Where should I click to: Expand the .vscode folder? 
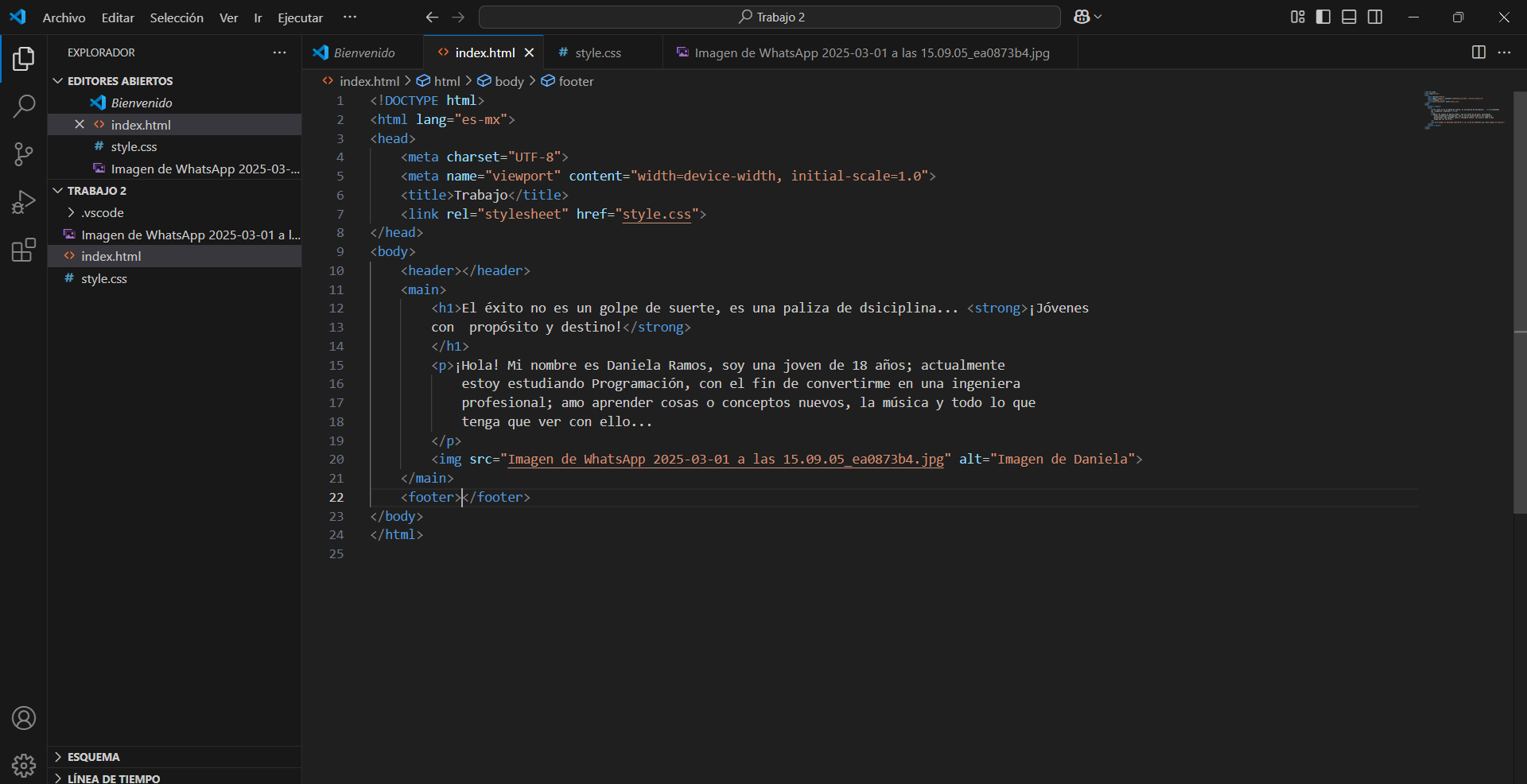click(x=174, y=212)
